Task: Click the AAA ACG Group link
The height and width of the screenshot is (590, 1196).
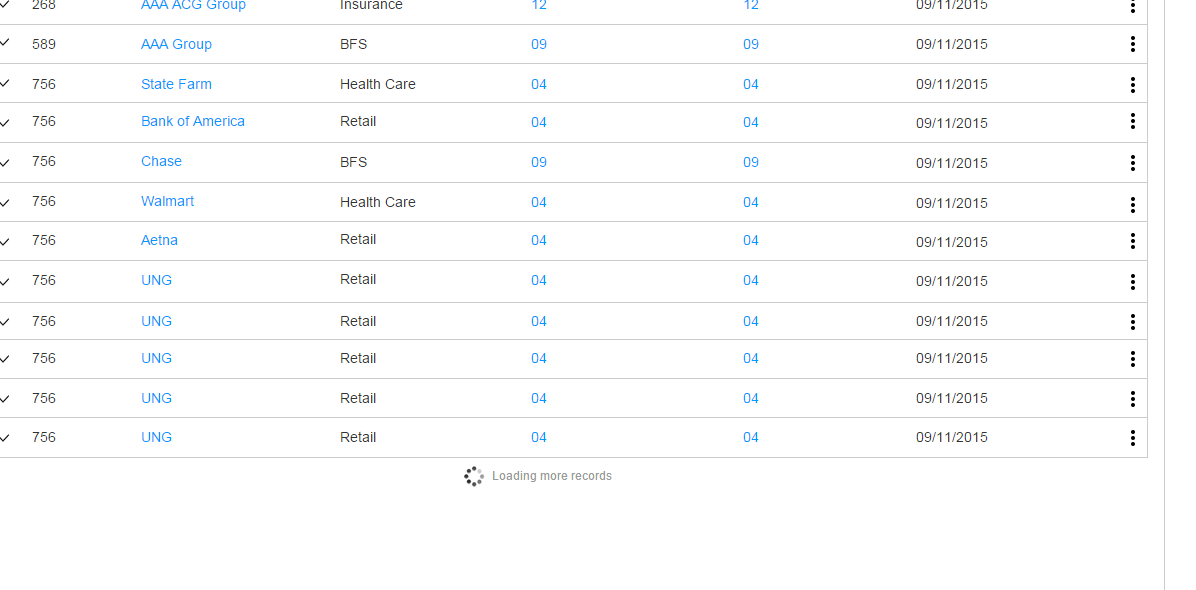Action: [x=193, y=6]
